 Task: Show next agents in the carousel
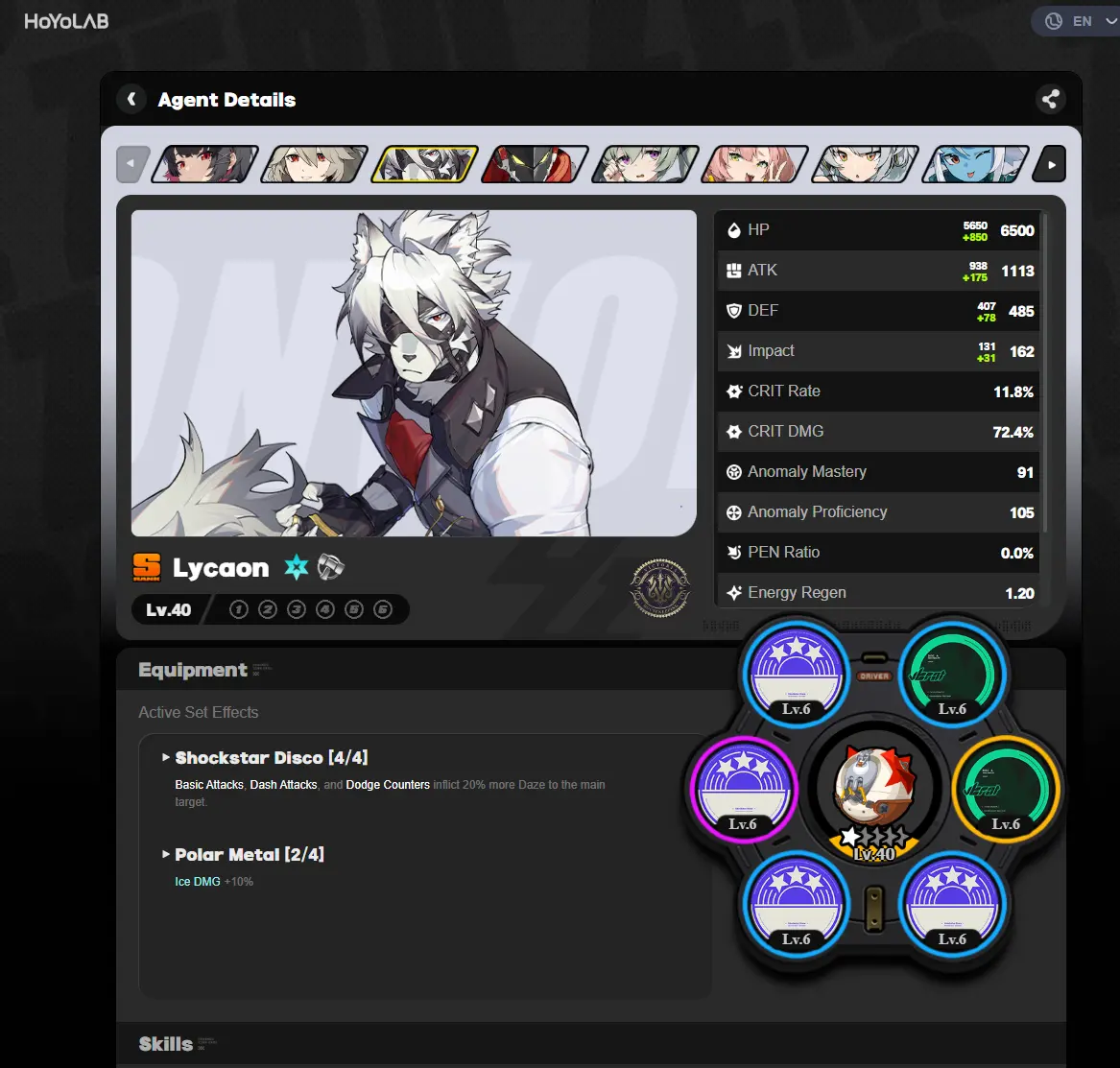1050,164
